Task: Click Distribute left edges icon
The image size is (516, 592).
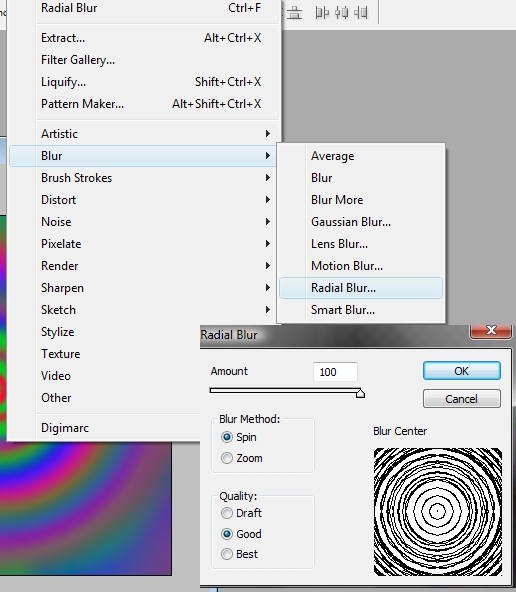Action: pyautogui.click(x=322, y=12)
